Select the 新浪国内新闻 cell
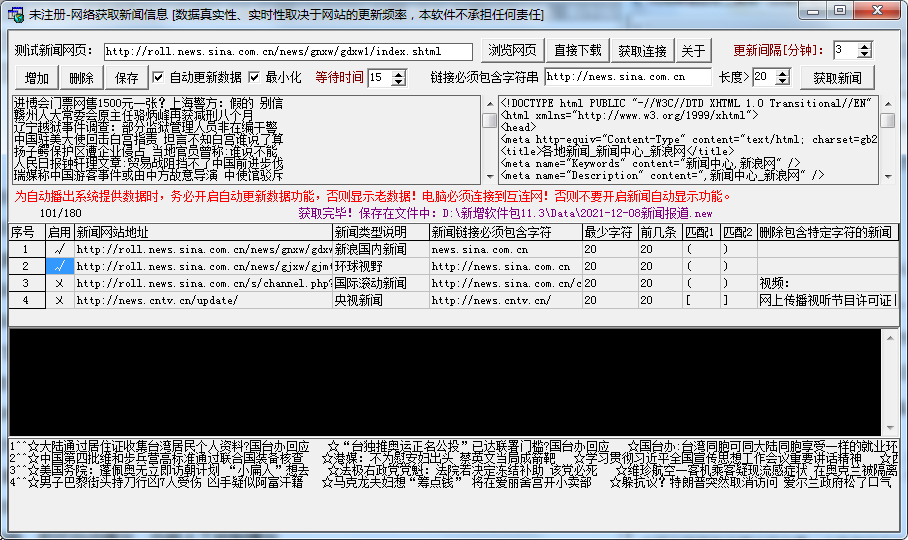This screenshot has width=908, height=540. tap(381, 249)
